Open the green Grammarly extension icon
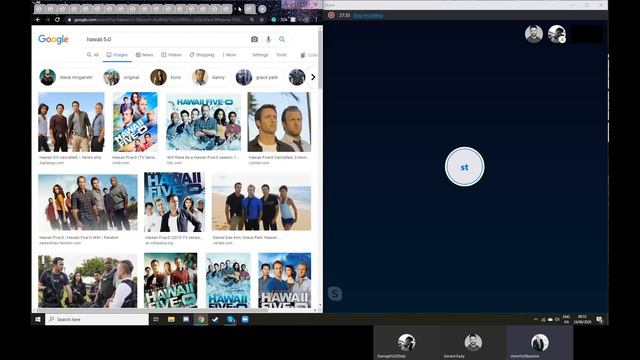Screen dimensions: 640x360 [x=273, y=20]
